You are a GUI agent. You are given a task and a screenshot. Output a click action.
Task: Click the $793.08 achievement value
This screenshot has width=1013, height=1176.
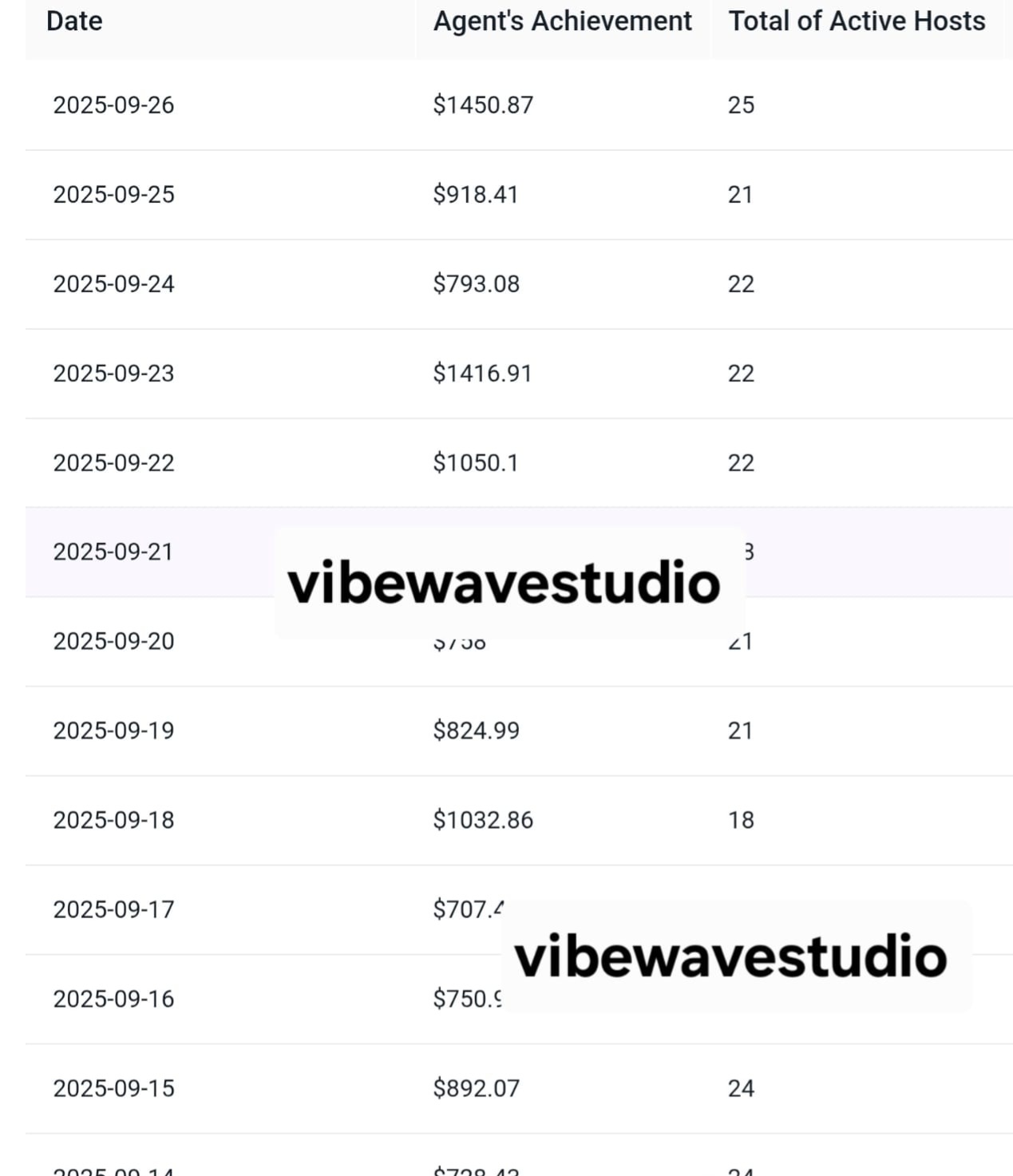[x=477, y=284]
